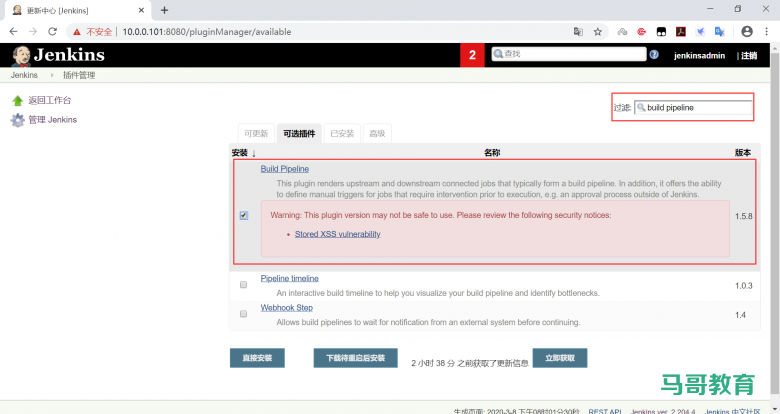This screenshot has width=780, height=414.
Task: Bookmark this page with the star icon
Action: coord(597,31)
